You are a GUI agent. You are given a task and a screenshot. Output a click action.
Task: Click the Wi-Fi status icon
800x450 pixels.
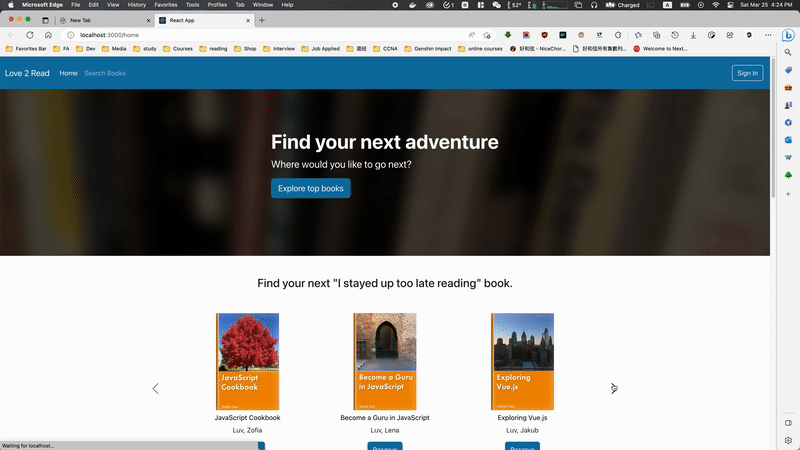pyautogui.click(x=716, y=5)
